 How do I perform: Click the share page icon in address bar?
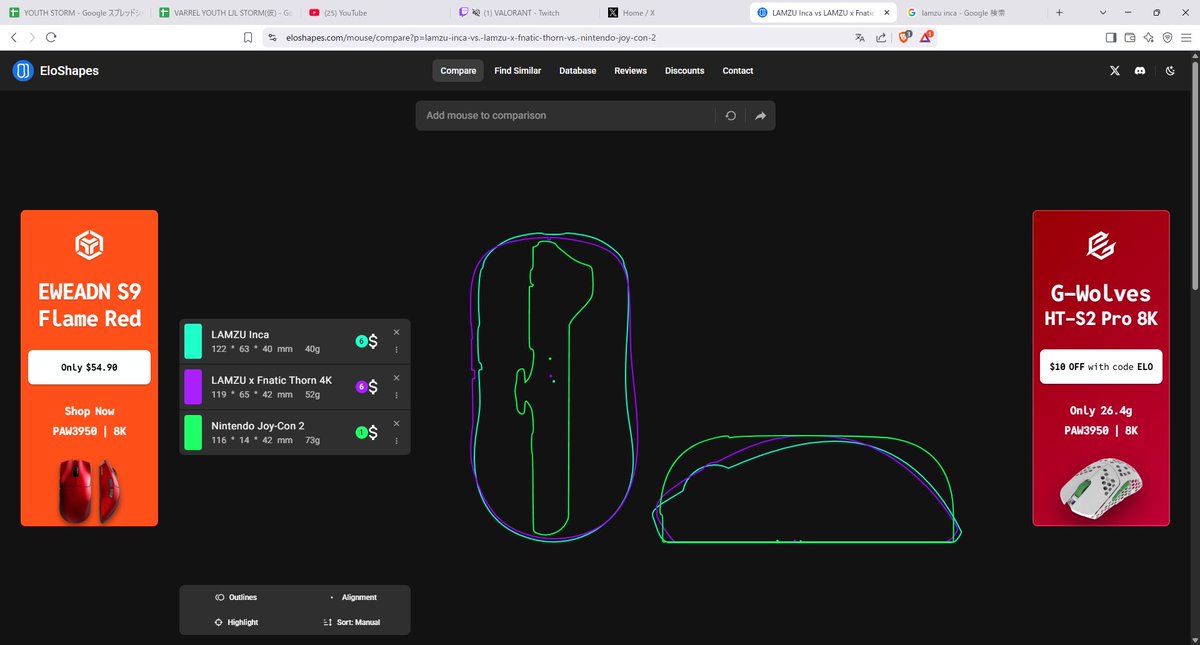click(x=881, y=37)
